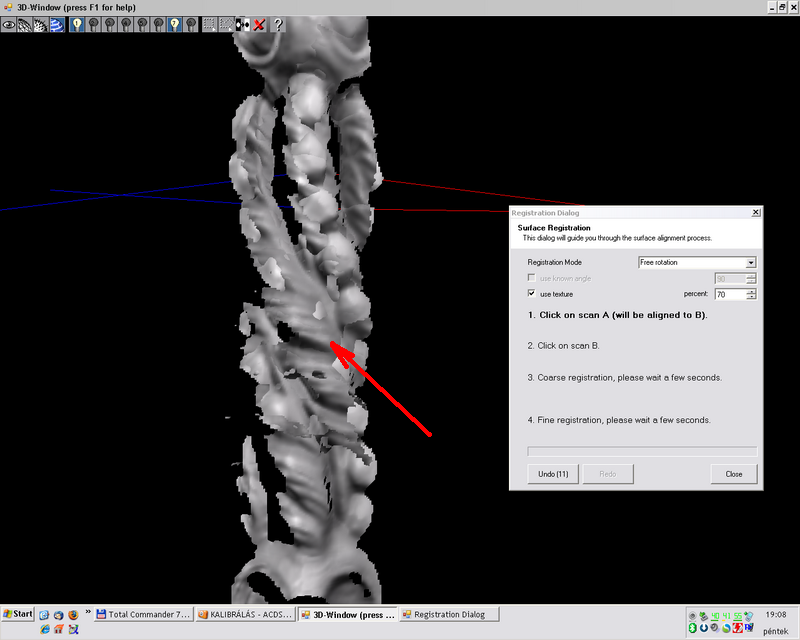Click the percent value input field
The image size is (800, 640).
(x=729, y=294)
